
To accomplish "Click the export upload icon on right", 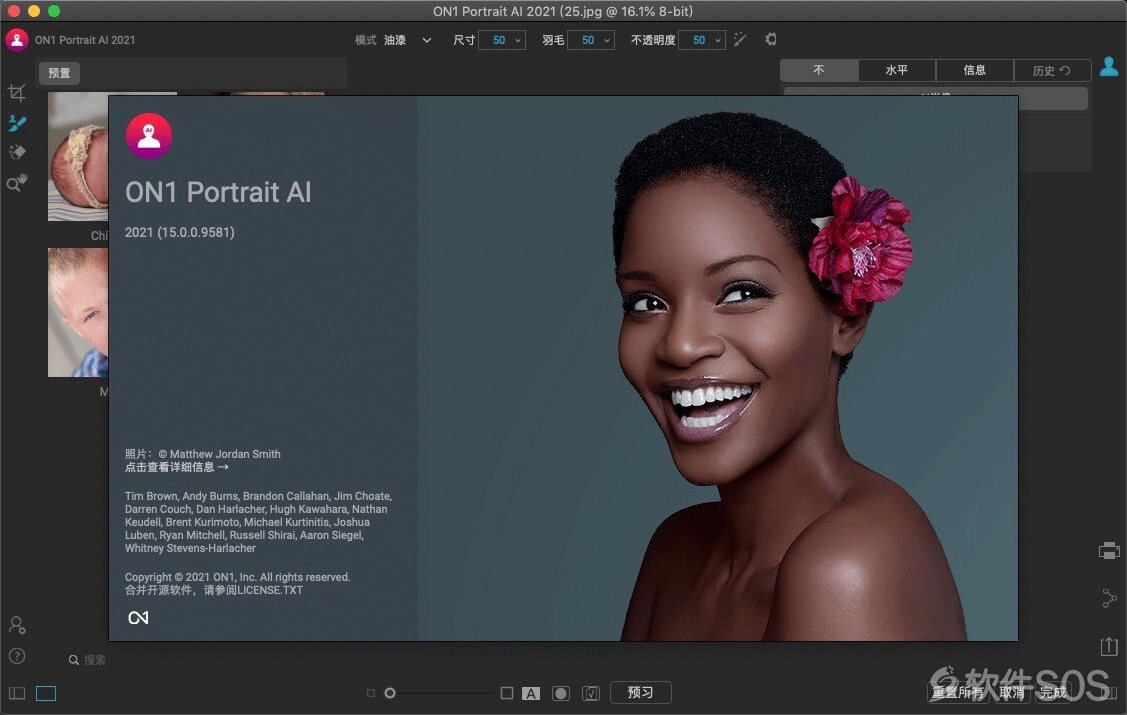I will pyautogui.click(x=1109, y=646).
